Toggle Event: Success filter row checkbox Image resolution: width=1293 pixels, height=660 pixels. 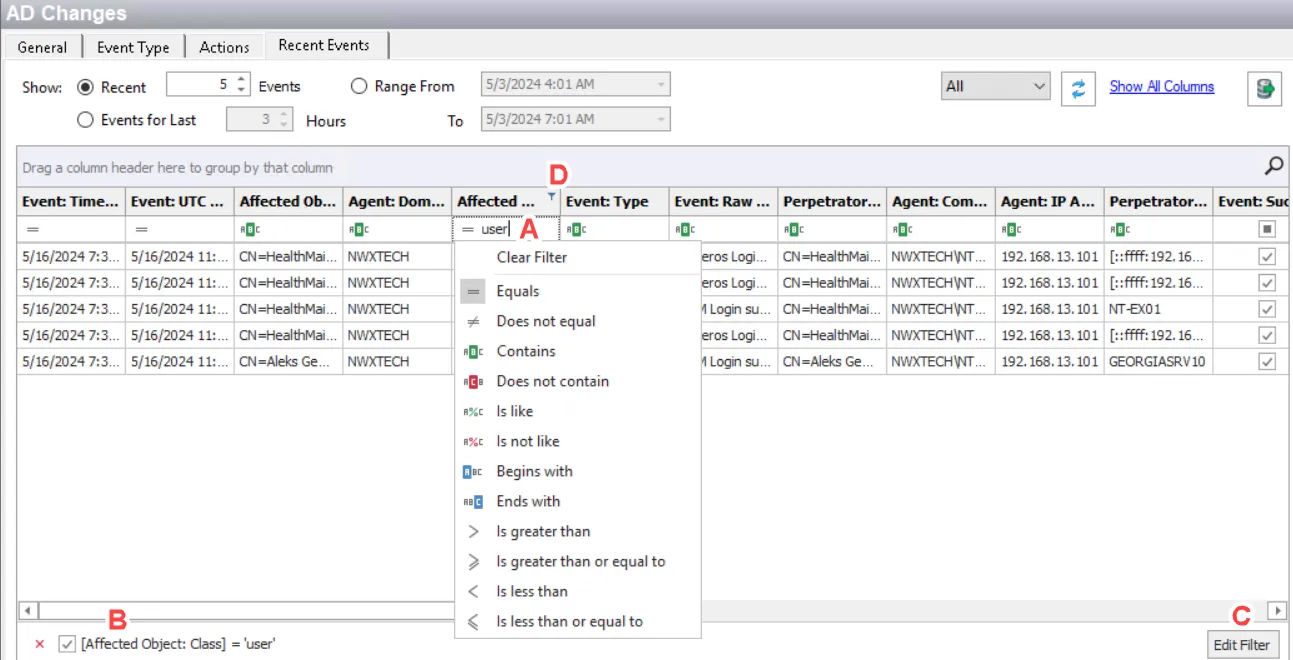[1267, 229]
